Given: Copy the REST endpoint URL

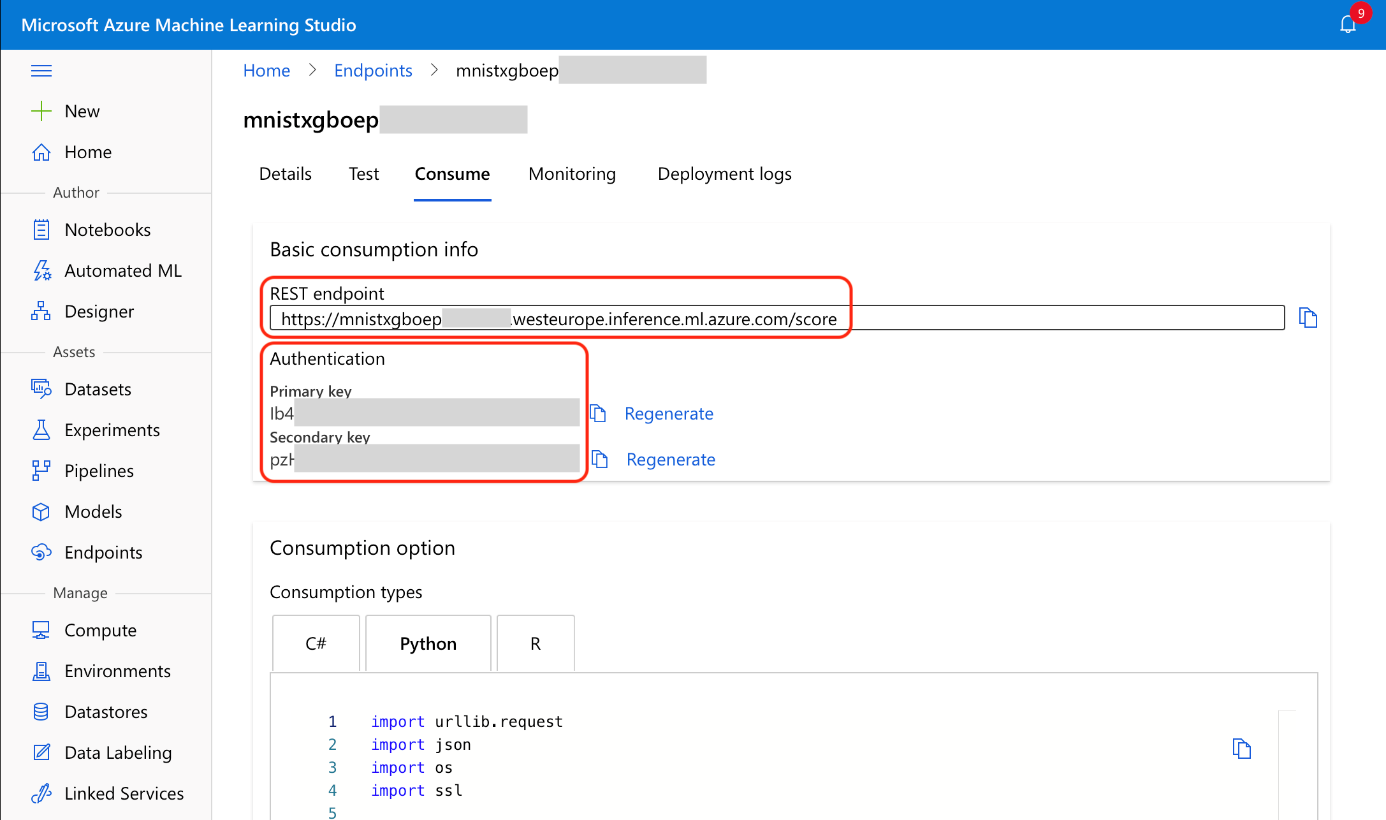Looking at the screenshot, I should 1308,318.
